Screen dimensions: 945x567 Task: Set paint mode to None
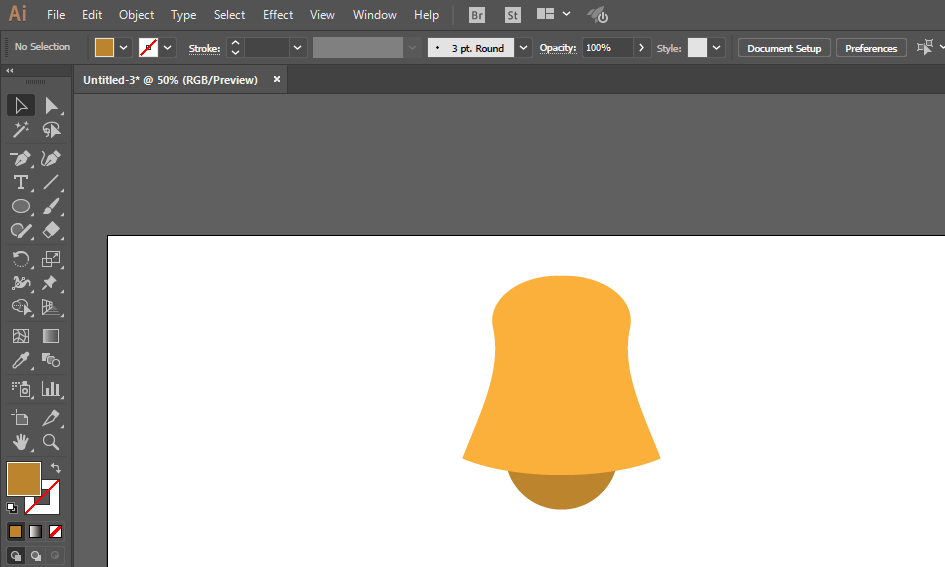click(x=55, y=531)
